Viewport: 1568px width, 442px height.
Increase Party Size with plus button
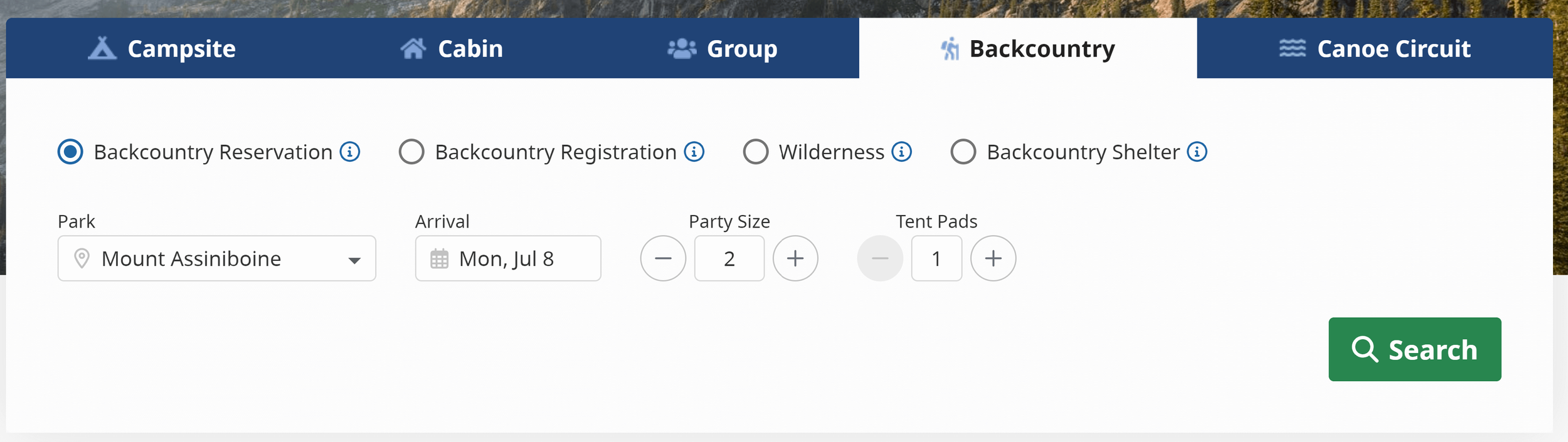pyautogui.click(x=795, y=258)
